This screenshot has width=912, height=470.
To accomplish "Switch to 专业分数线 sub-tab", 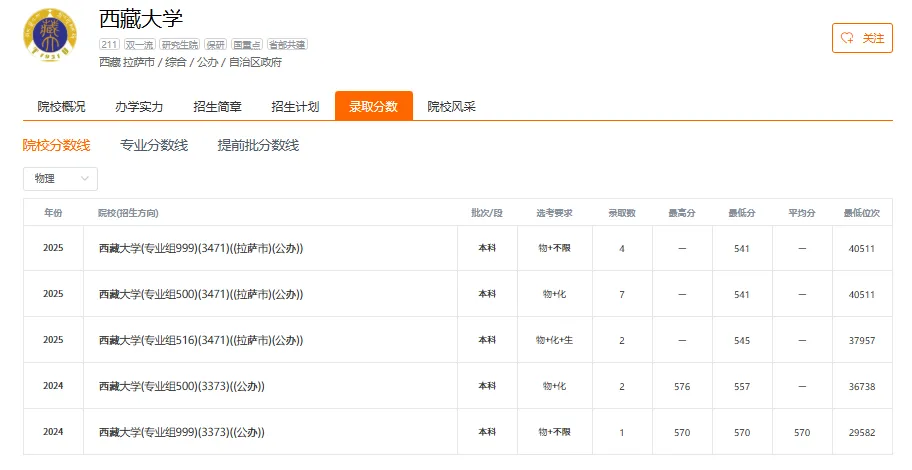I will click(x=154, y=145).
